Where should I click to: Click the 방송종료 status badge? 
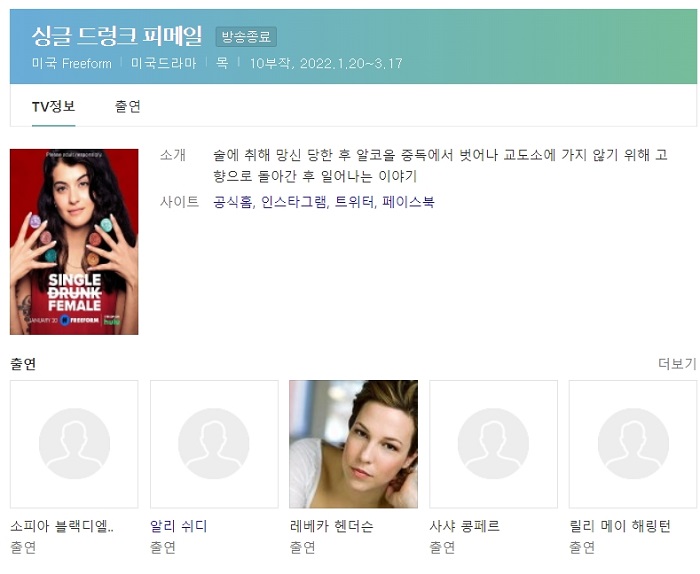(x=246, y=37)
